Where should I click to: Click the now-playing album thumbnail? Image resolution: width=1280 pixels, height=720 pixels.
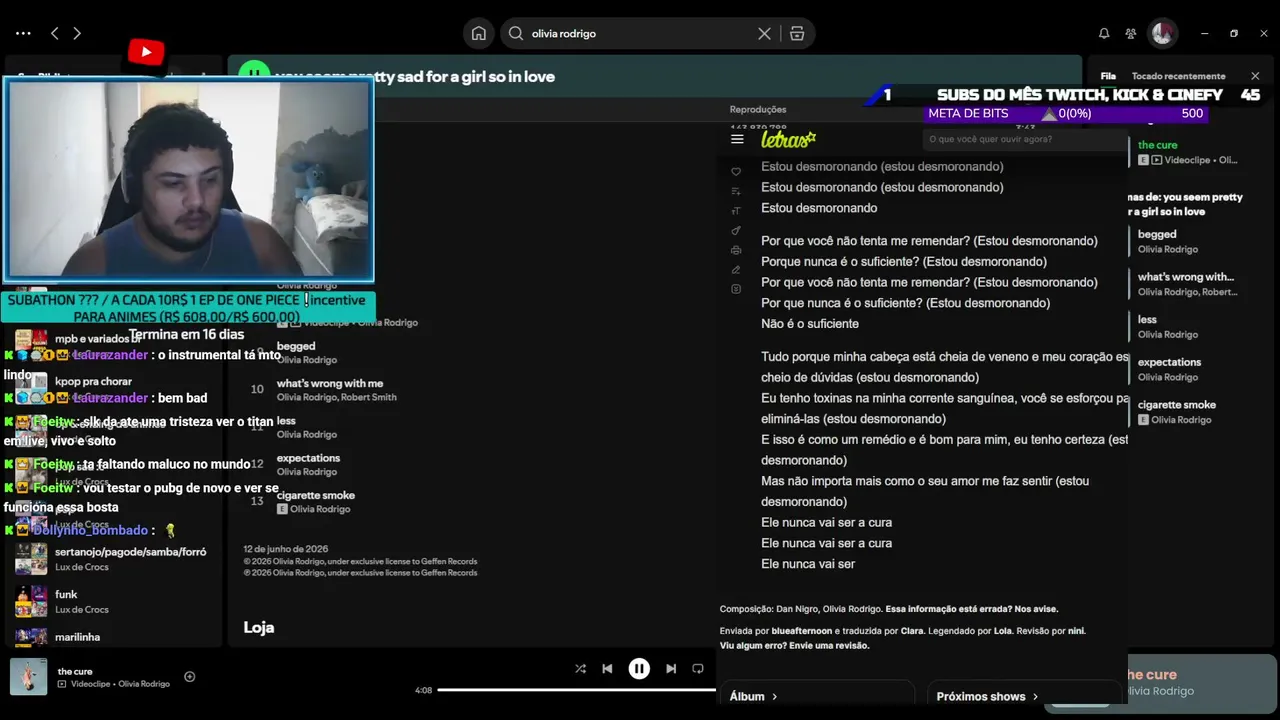(28, 677)
